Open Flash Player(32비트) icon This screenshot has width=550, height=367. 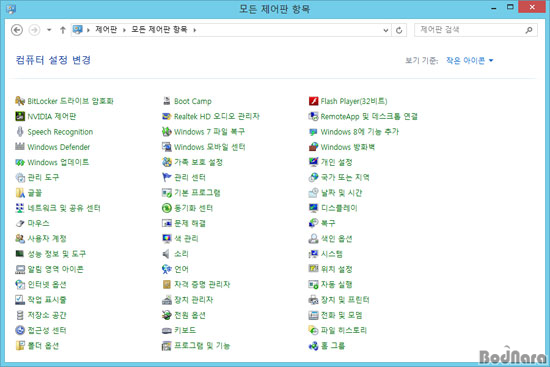point(313,101)
